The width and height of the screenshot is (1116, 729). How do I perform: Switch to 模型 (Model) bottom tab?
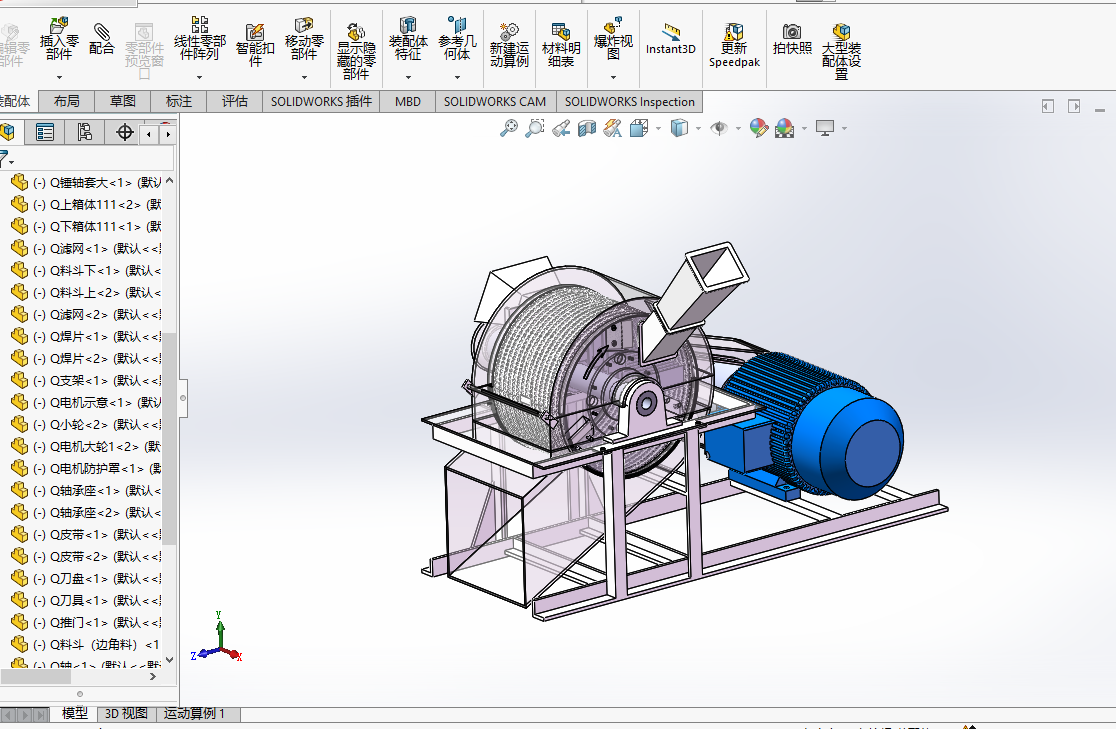click(x=75, y=713)
